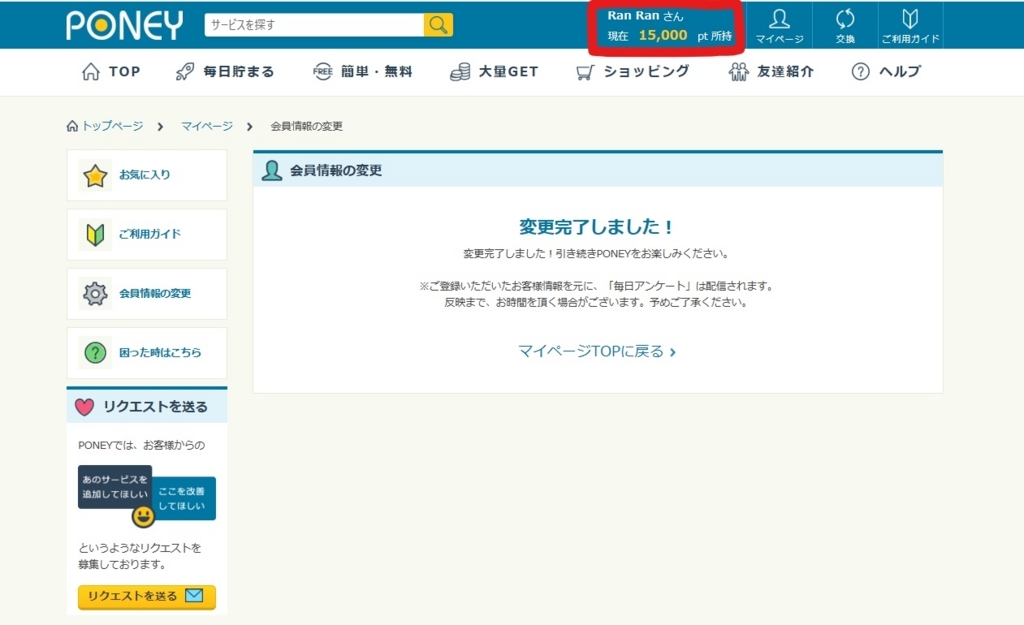
Task: Click the envelope icon on request button
Action: (194, 595)
